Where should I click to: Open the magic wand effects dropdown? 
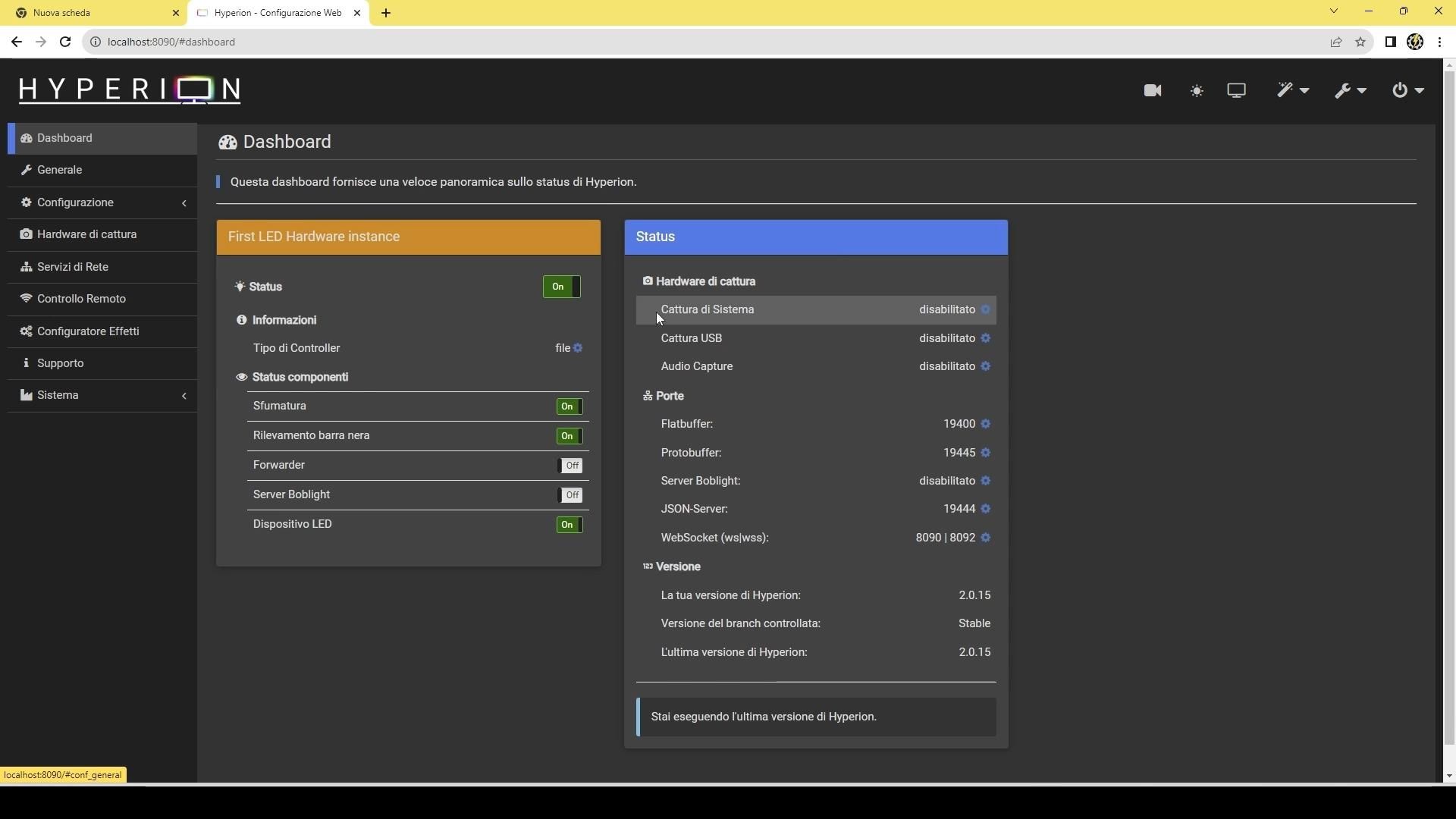pos(1291,91)
